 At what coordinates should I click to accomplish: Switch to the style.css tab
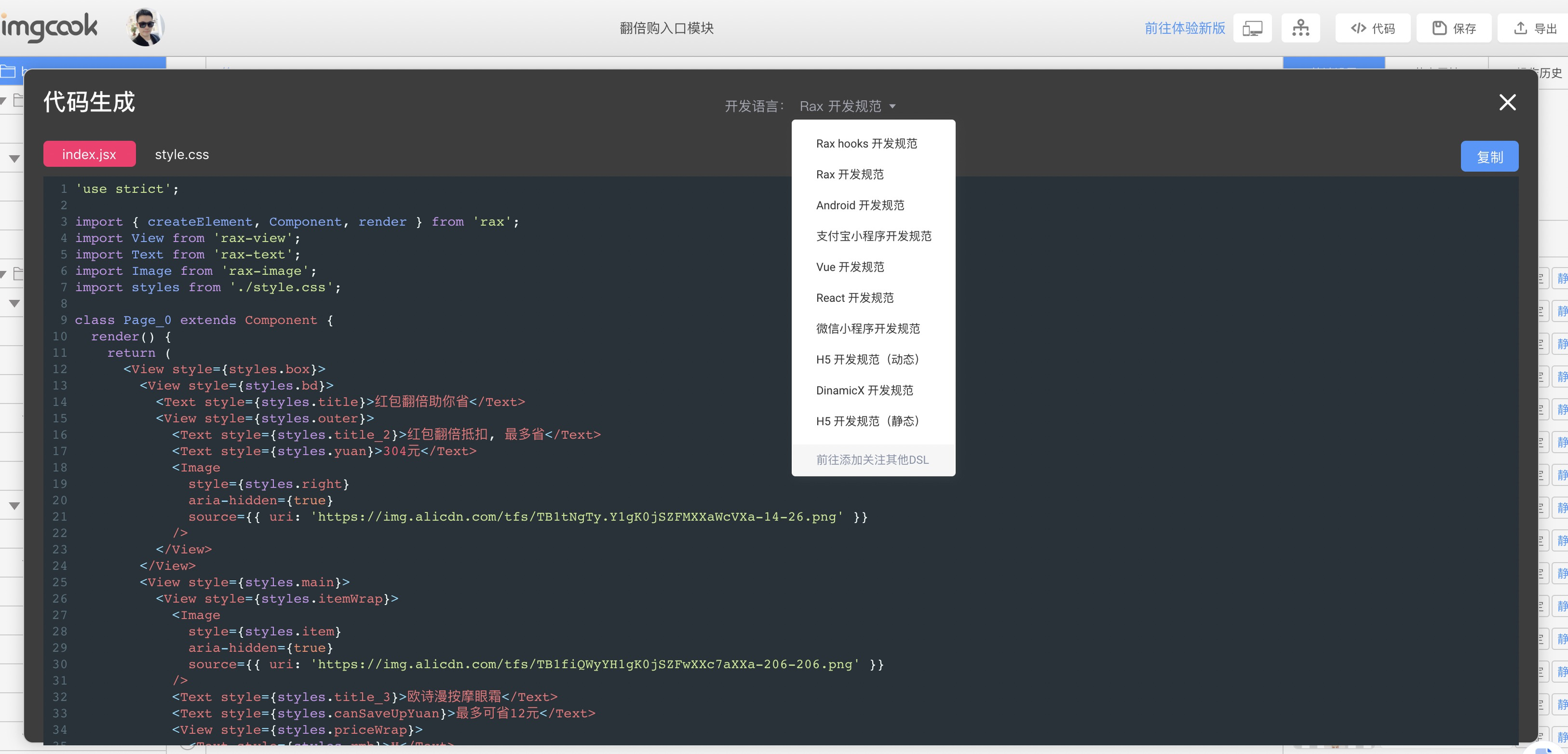(x=181, y=155)
